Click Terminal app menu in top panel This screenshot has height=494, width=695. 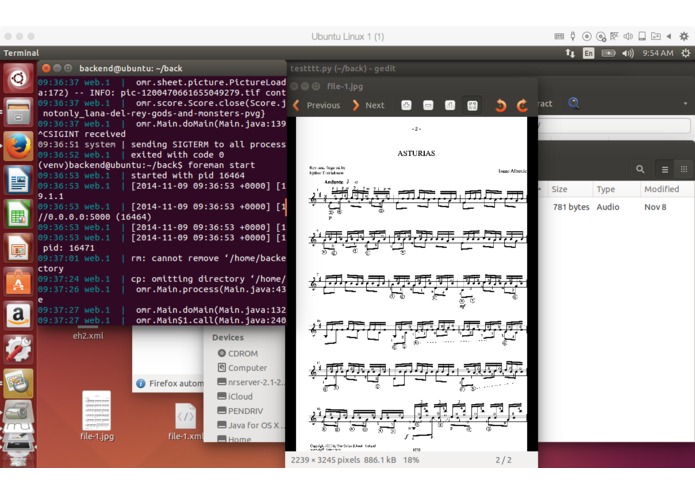21,53
